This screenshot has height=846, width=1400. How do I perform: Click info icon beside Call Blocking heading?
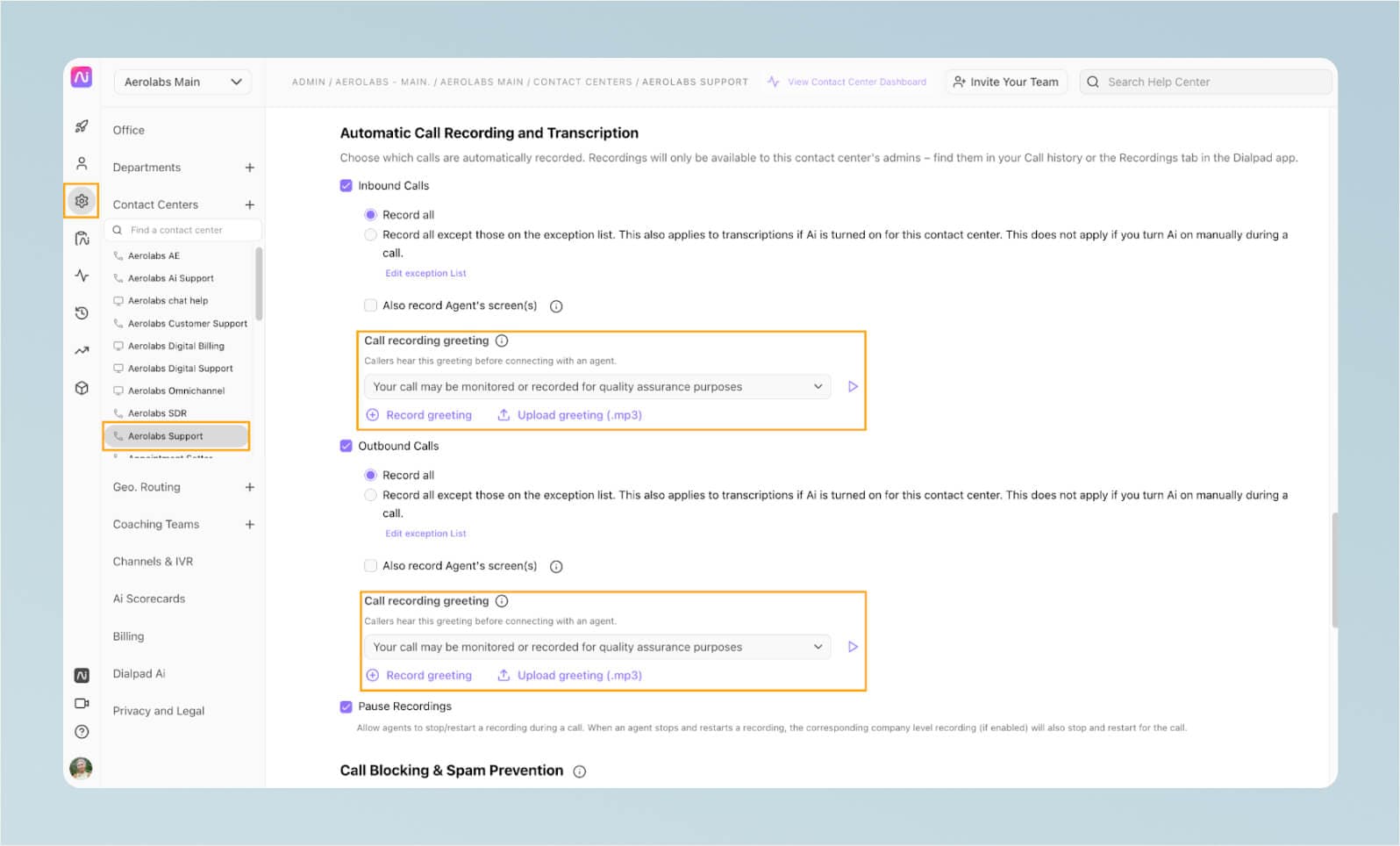[x=579, y=771]
